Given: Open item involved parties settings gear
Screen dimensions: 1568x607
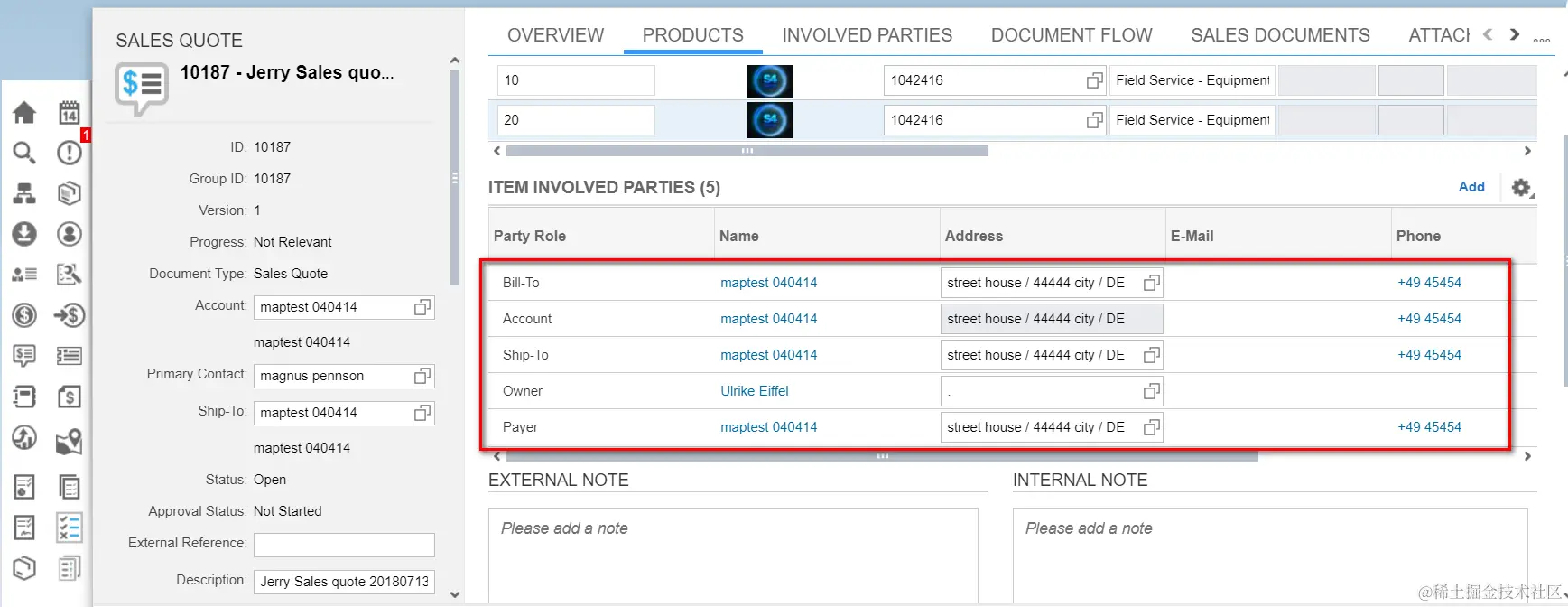Looking at the screenshot, I should 1522,187.
